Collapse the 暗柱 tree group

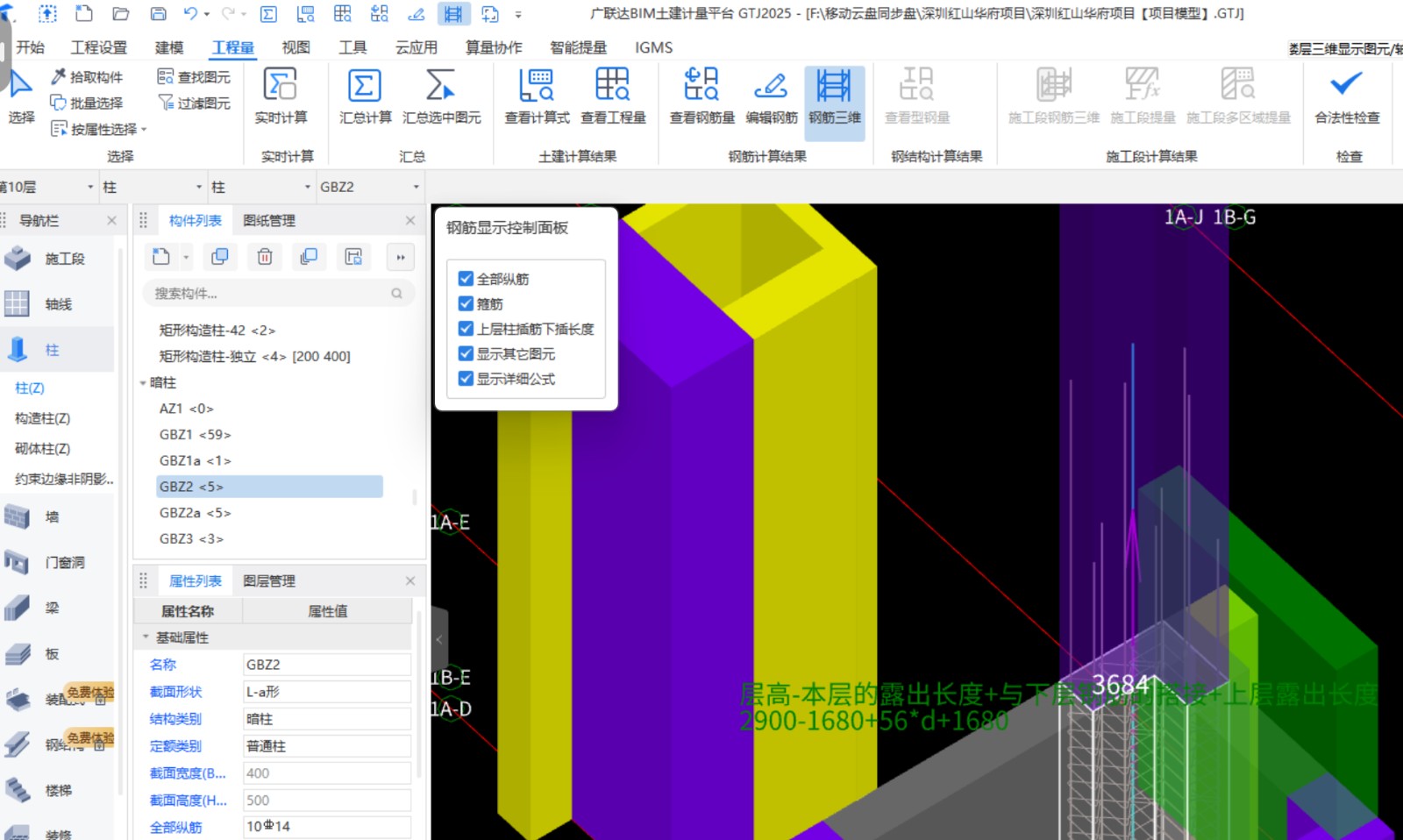pyautogui.click(x=143, y=383)
